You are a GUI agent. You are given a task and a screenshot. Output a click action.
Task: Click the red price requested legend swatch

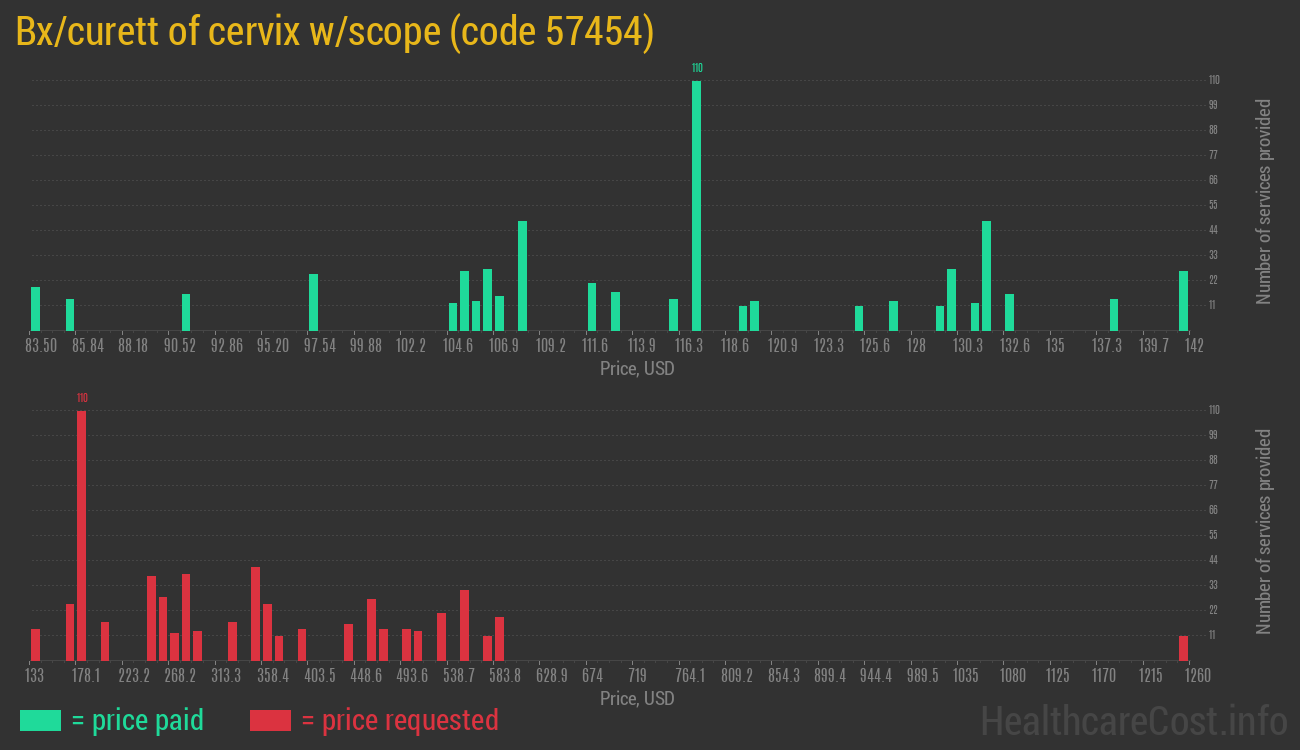pos(270,720)
